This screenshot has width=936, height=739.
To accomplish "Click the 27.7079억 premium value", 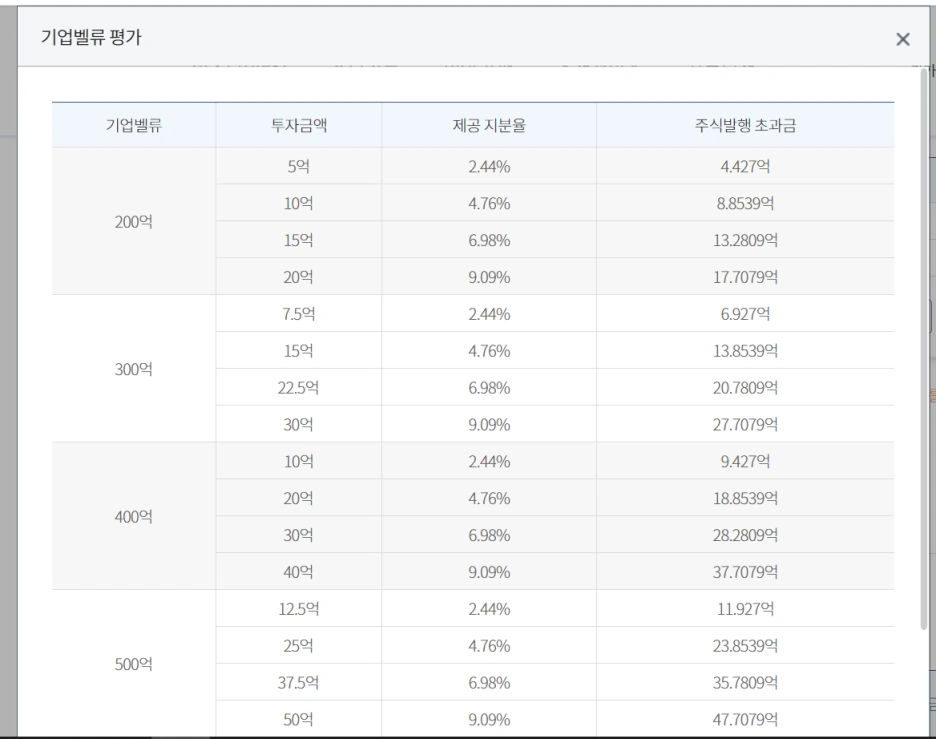I will coord(745,424).
